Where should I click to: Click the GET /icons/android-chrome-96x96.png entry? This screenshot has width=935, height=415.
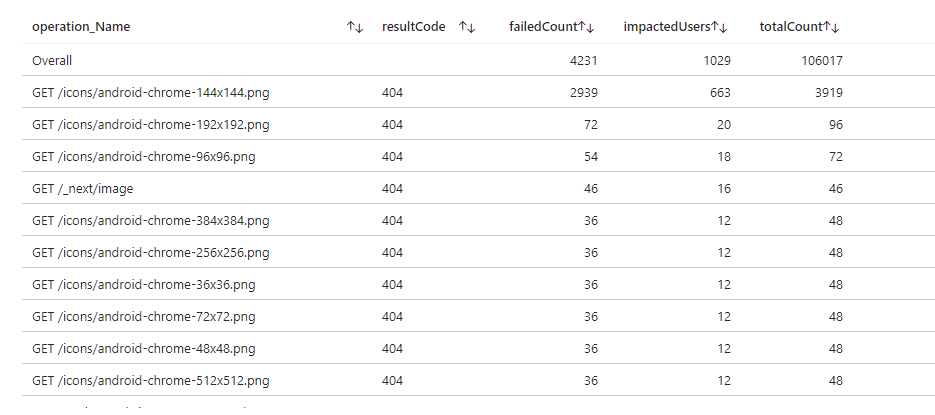(143, 157)
